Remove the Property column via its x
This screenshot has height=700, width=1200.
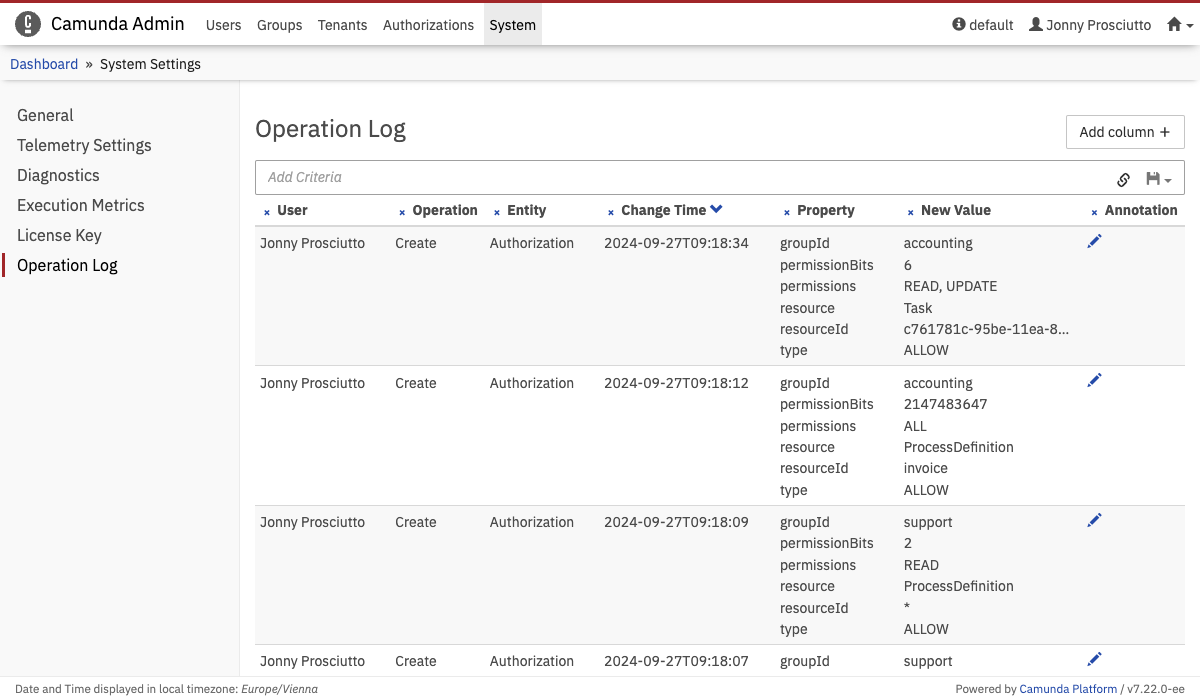point(787,212)
